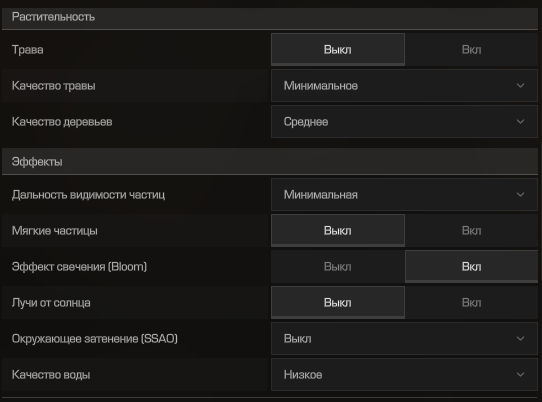Set Трава to Выкл
This screenshot has width=542, height=402.
point(338,49)
